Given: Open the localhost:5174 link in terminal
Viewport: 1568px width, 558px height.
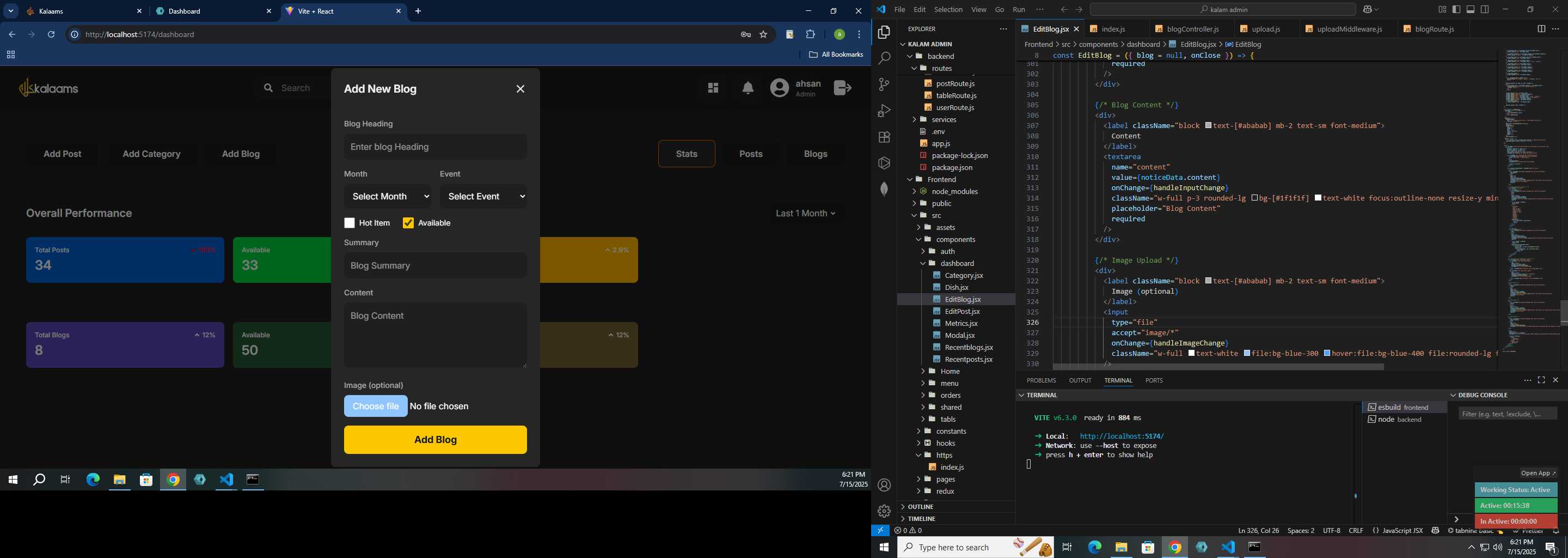Looking at the screenshot, I should (1121, 436).
